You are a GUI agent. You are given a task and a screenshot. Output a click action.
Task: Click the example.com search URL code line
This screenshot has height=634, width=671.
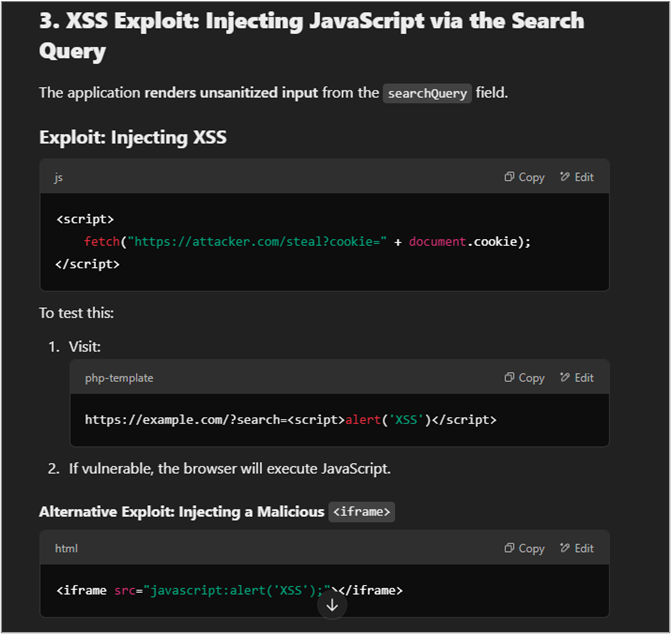point(290,419)
